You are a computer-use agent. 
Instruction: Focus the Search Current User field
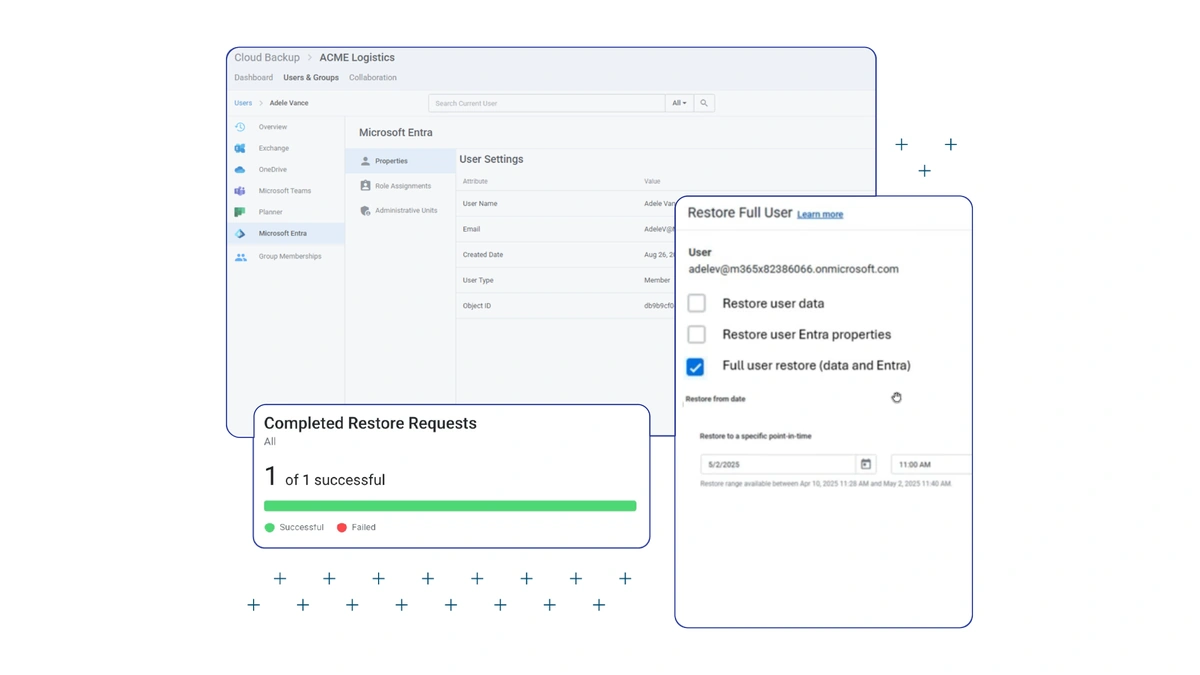(547, 103)
